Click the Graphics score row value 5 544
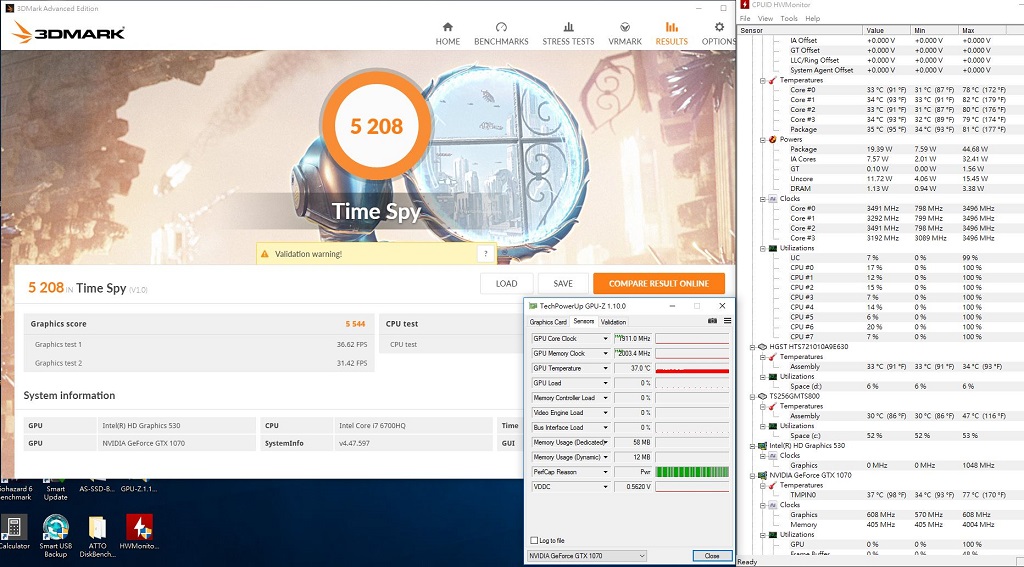This screenshot has height=567, width=1024. click(x=355, y=324)
